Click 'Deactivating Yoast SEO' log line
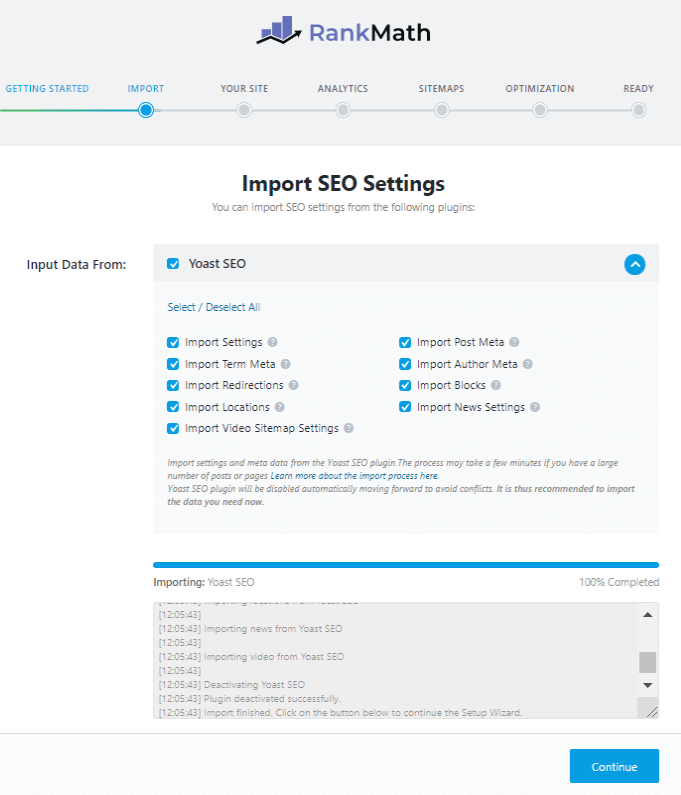This screenshot has height=795, width=681. (232, 684)
